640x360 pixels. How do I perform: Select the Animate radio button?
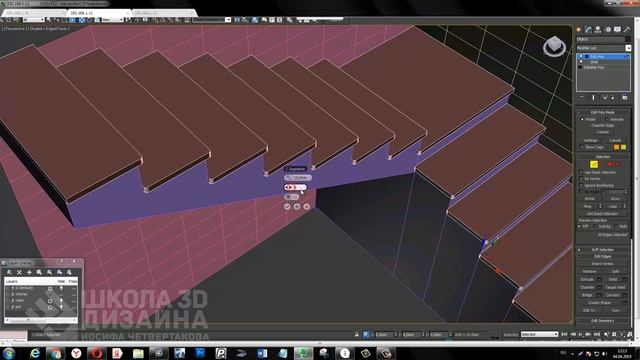click(x=607, y=119)
